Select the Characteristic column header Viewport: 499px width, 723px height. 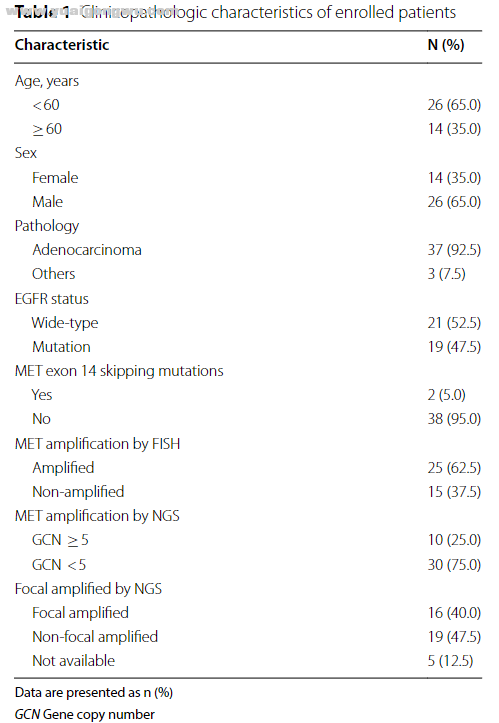pos(62,45)
